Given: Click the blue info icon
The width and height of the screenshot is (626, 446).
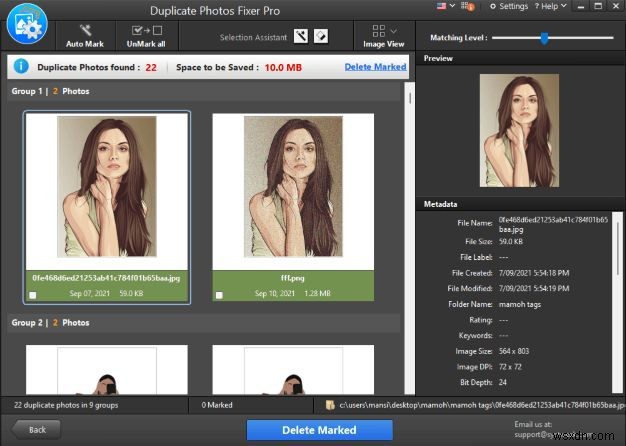Looking at the screenshot, I should click(21, 67).
